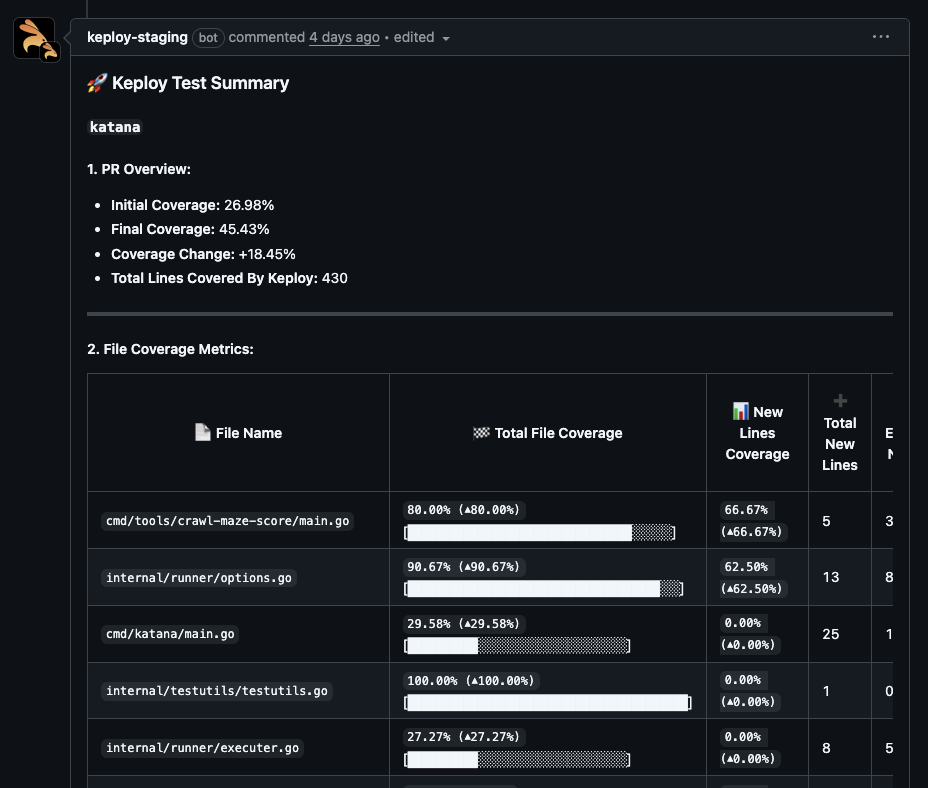Image resolution: width=928 pixels, height=788 pixels.
Task: Select the Coverage Change +18.45% line
Action: (x=203, y=254)
